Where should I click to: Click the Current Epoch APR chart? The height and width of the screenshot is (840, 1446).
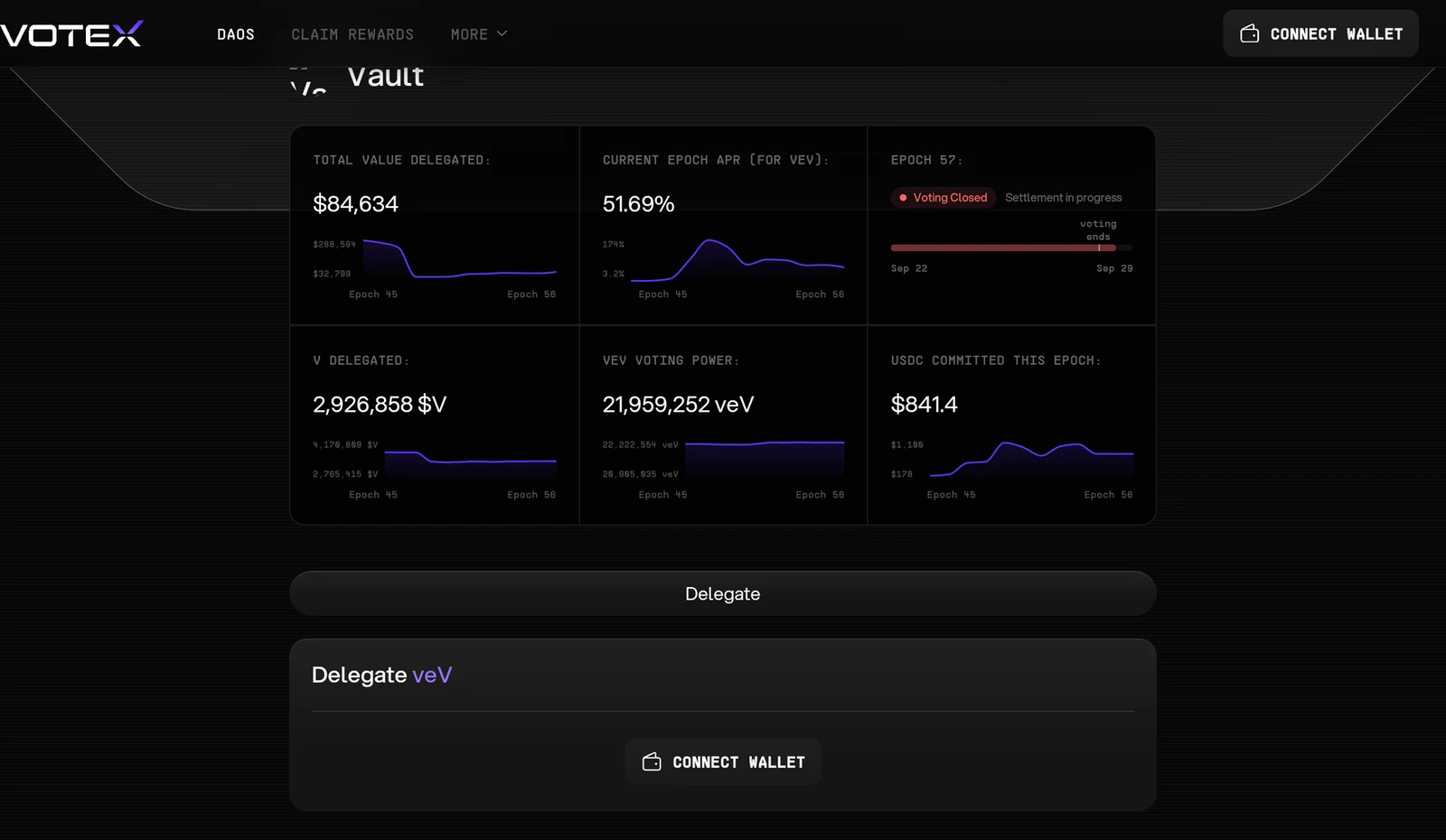(x=737, y=260)
